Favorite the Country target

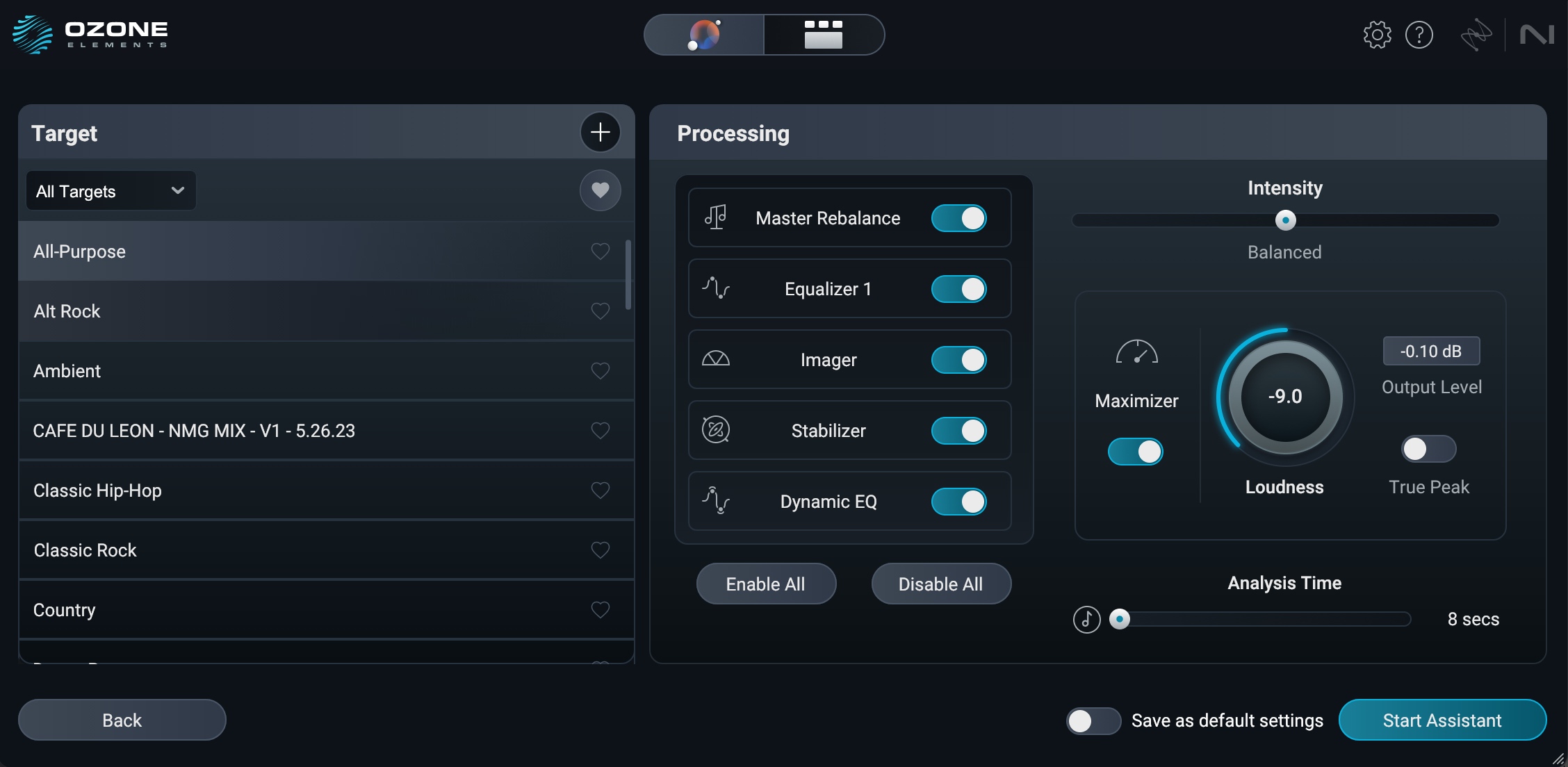(601, 610)
